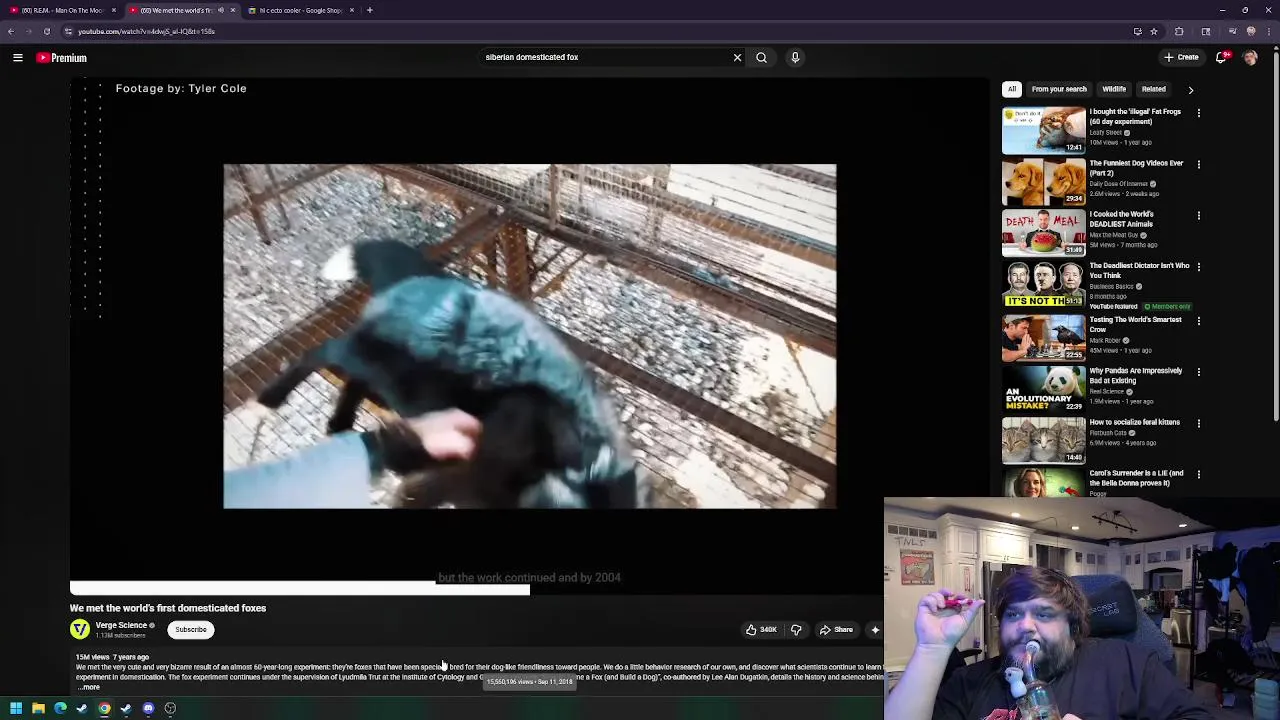Click the sparkle icon beside Share
This screenshot has width=1280, height=720.
coord(875,630)
